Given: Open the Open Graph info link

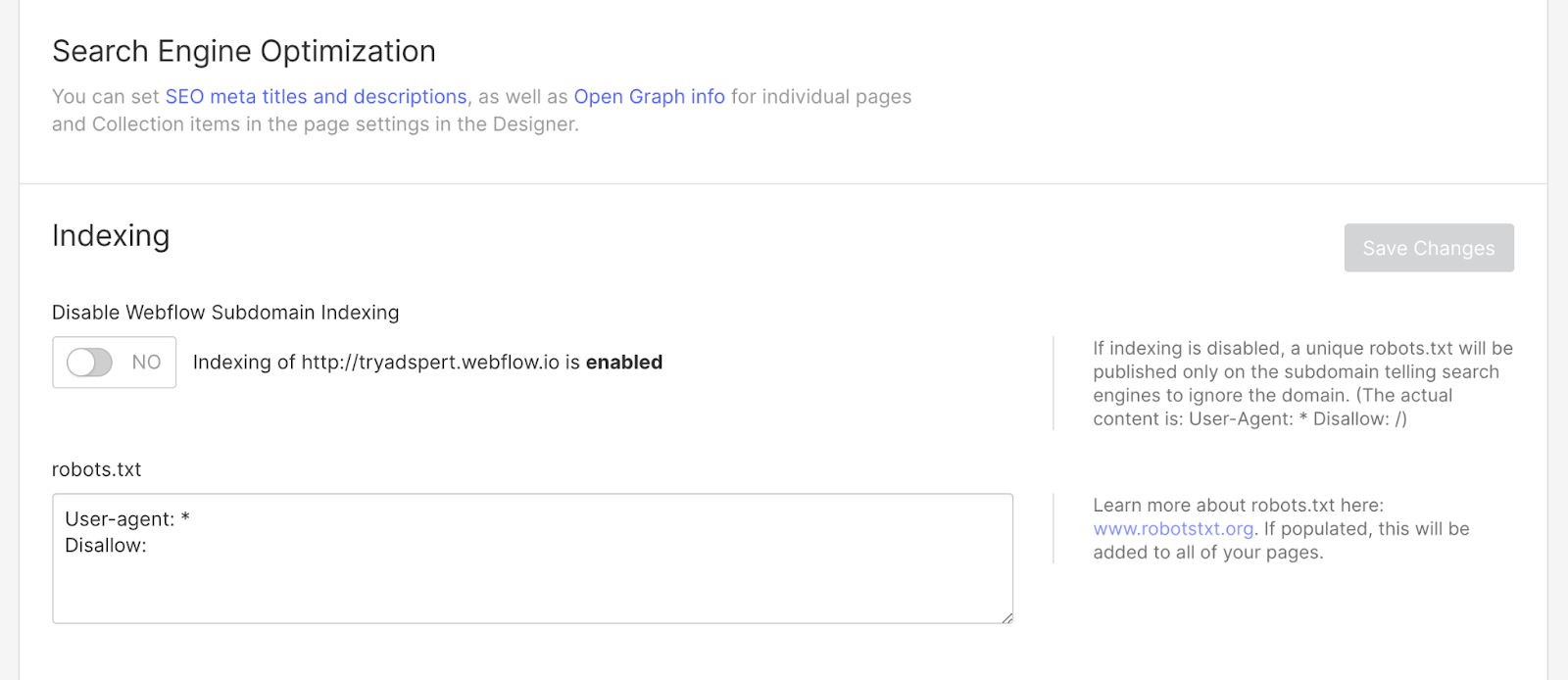Looking at the screenshot, I should point(649,97).
